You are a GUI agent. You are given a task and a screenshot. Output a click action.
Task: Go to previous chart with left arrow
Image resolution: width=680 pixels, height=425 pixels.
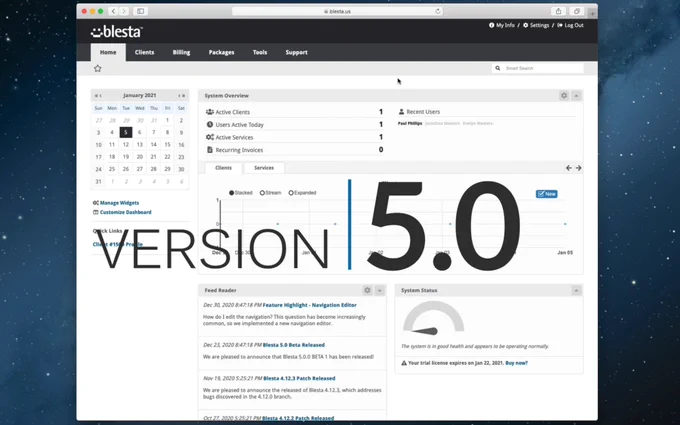(x=569, y=168)
